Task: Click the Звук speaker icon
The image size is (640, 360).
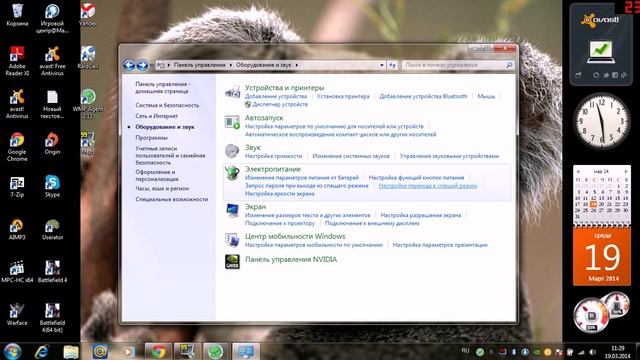Action: (x=232, y=151)
